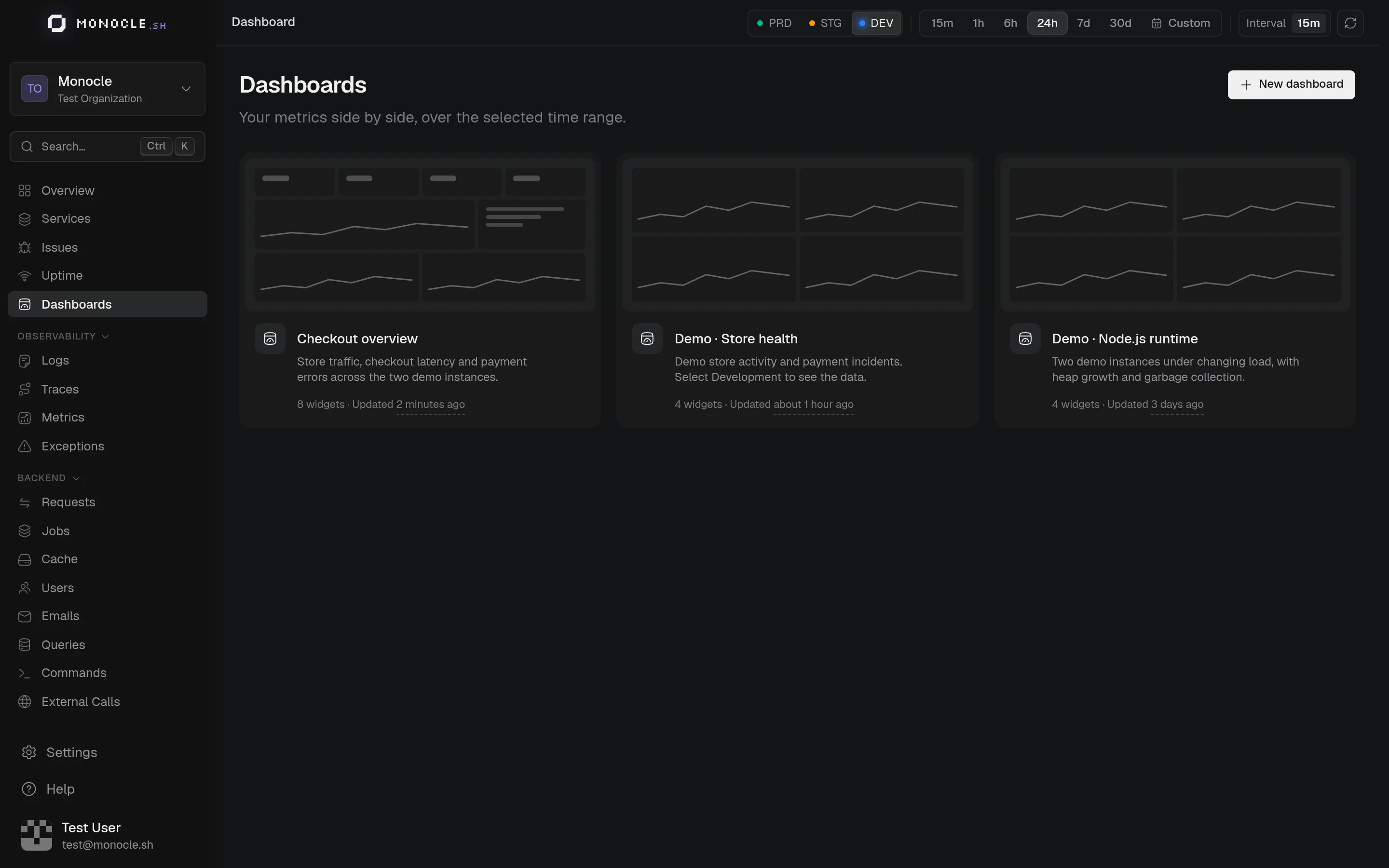Click the Checkout overview preview thumbnail
Image resolution: width=1389 pixels, height=868 pixels.
tap(420, 235)
